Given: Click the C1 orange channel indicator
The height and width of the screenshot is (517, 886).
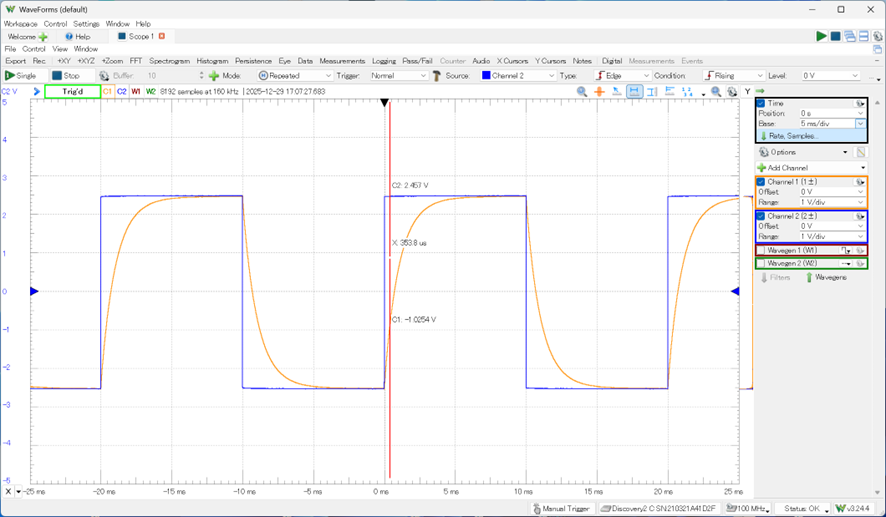Looking at the screenshot, I should coord(107,91).
